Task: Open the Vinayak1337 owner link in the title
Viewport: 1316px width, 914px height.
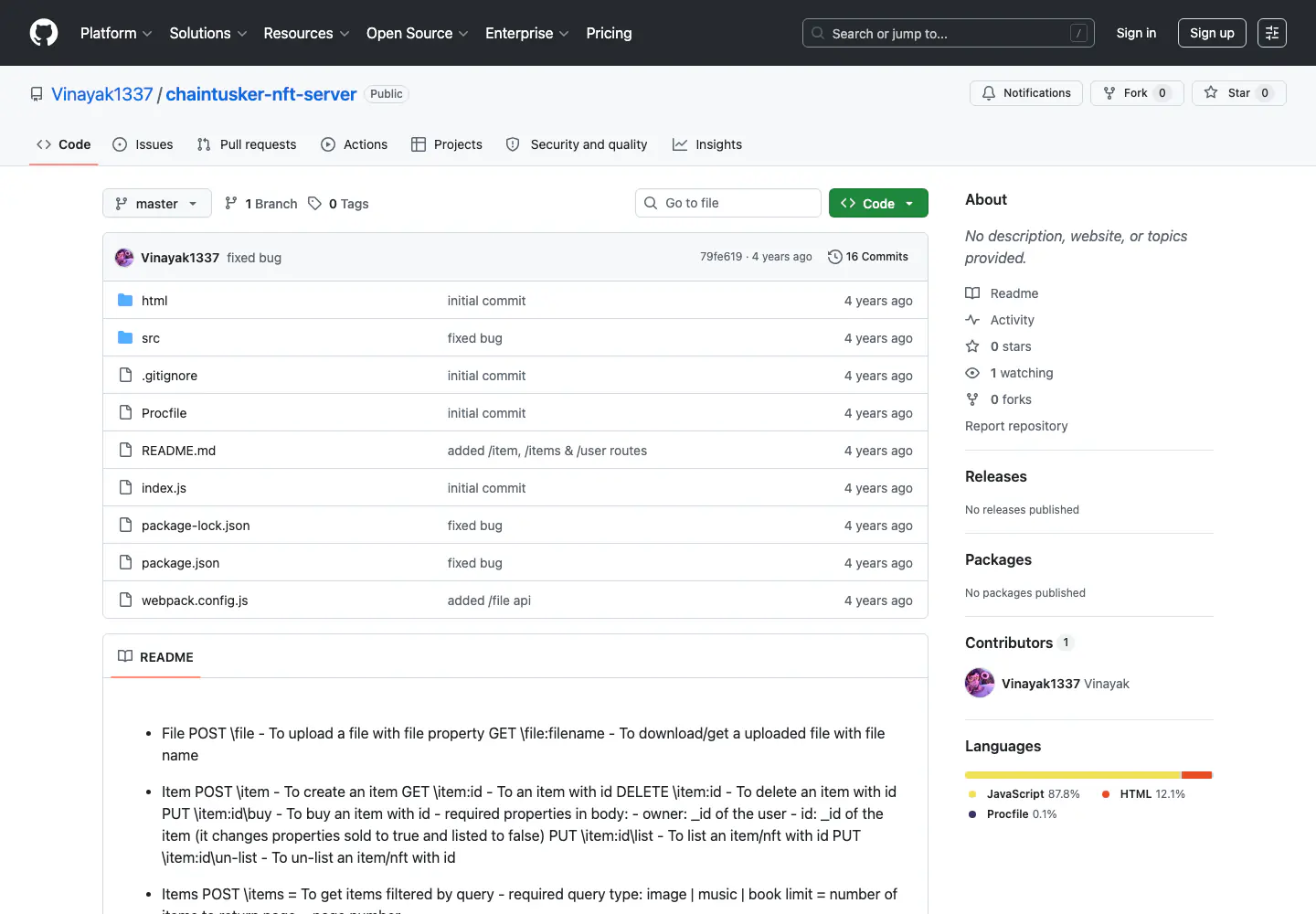Action: pyautogui.click(x=102, y=94)
